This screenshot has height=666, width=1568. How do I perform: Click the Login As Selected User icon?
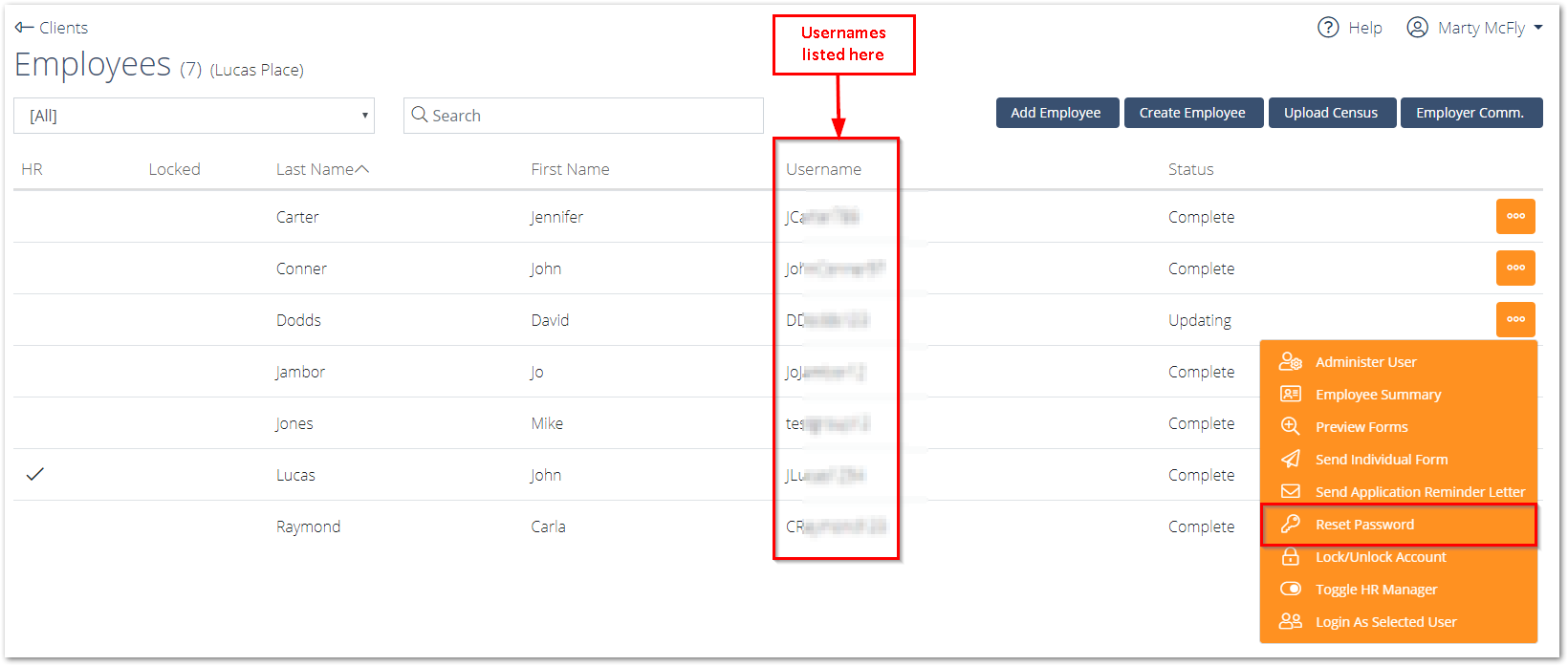tap(1291, 621)
